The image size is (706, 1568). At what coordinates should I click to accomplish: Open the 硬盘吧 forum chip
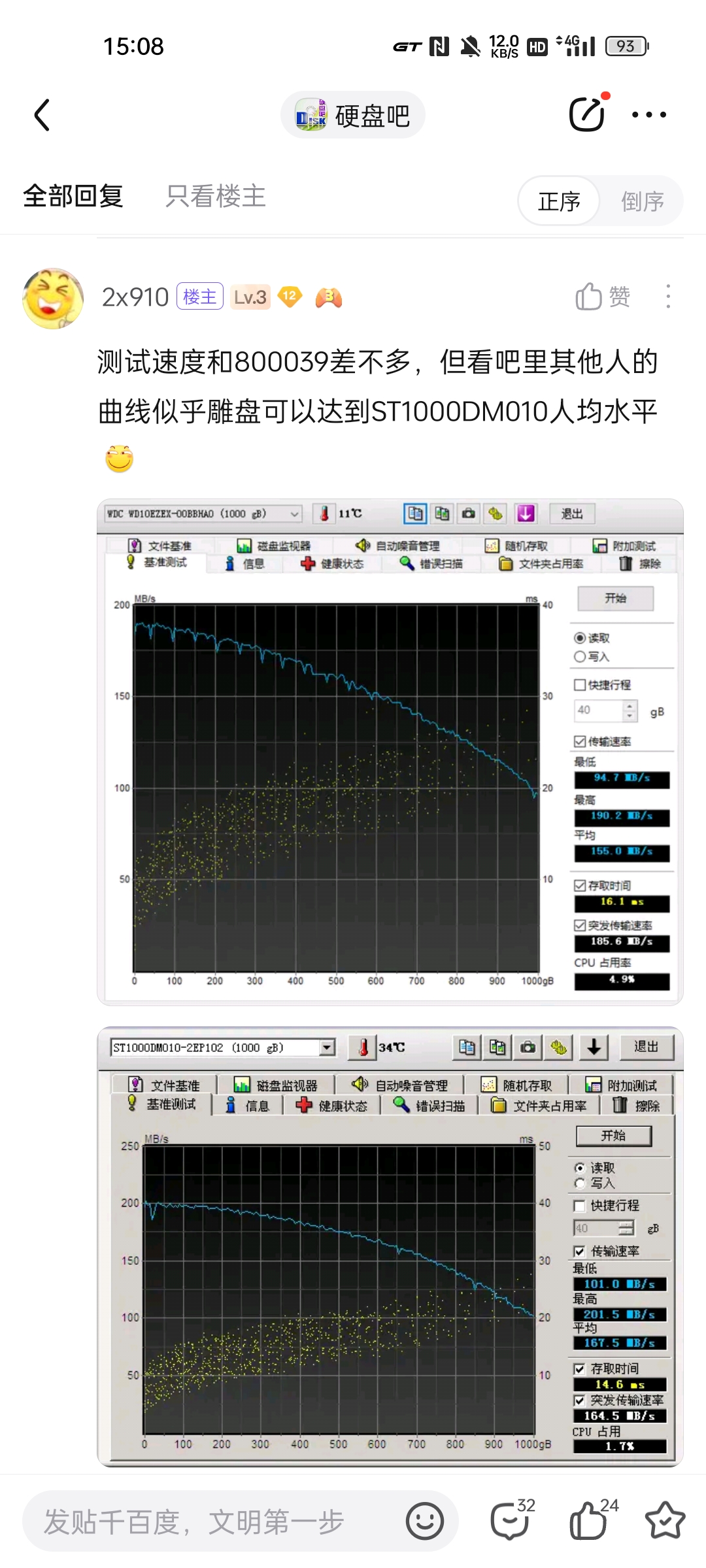(353, 115)
